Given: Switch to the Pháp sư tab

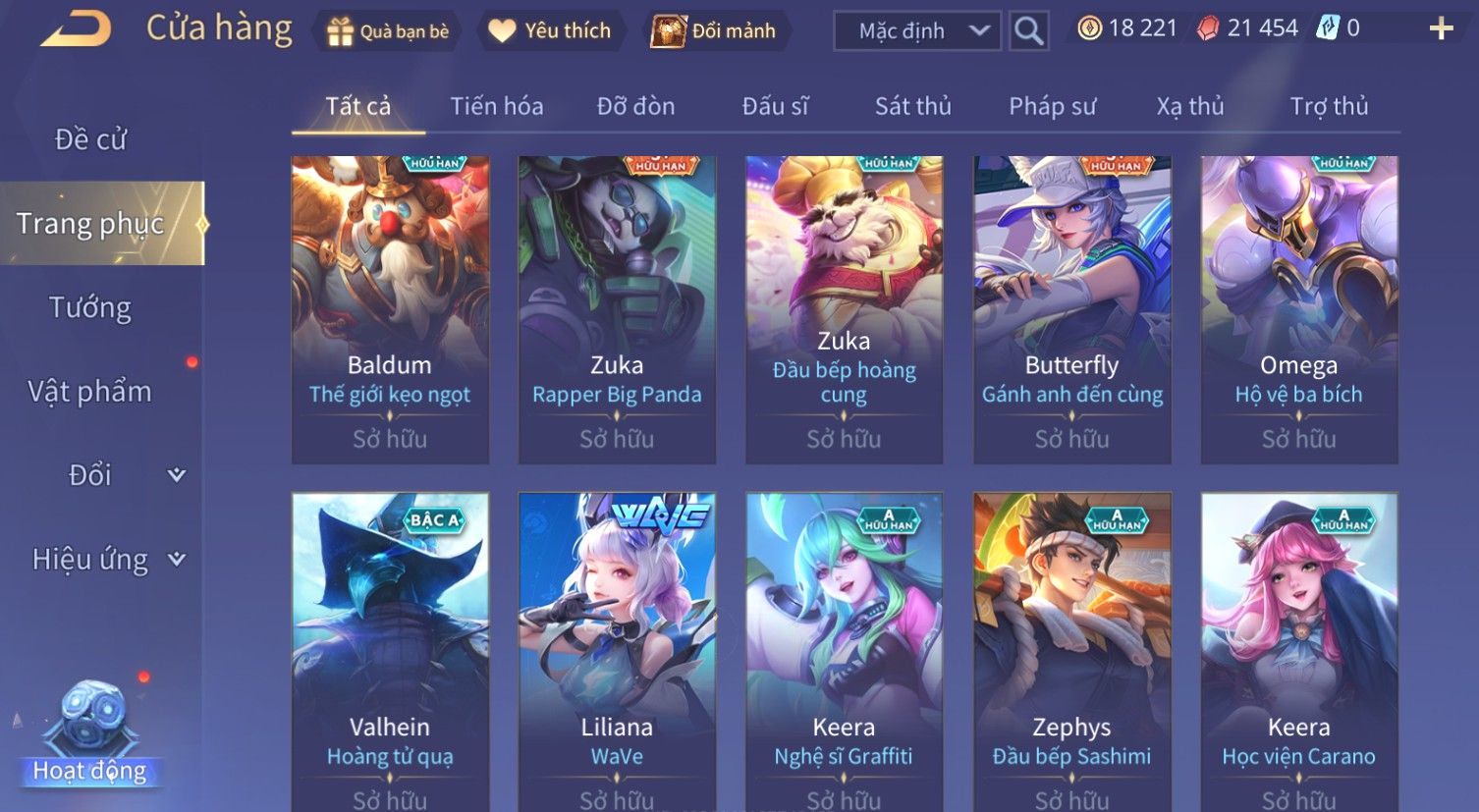Looking at the screenshot, I should click(x=1052, y=106).
